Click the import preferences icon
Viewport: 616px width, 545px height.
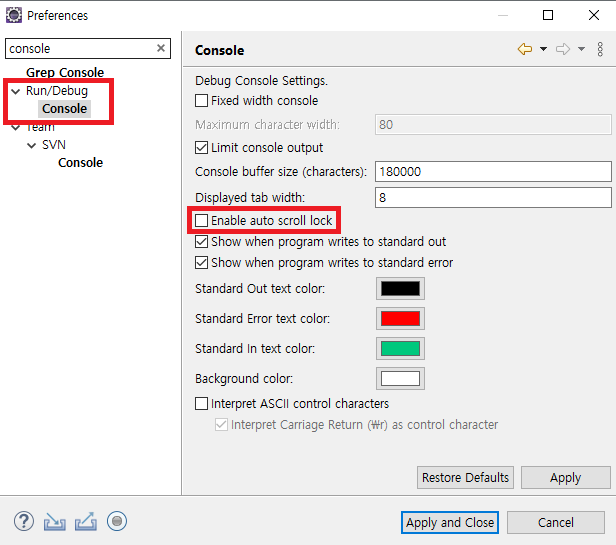(x=55, y=522)
